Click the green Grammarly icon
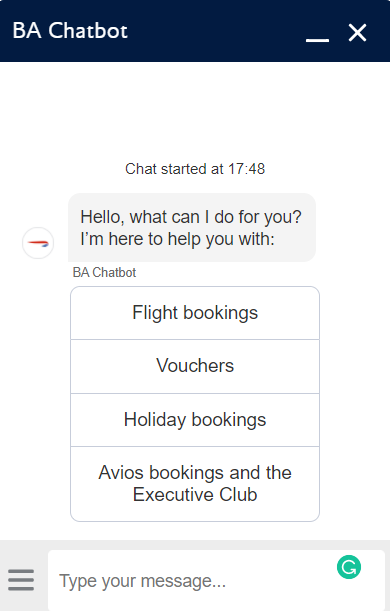Screen dimensions: 390x611 [349, 567]
